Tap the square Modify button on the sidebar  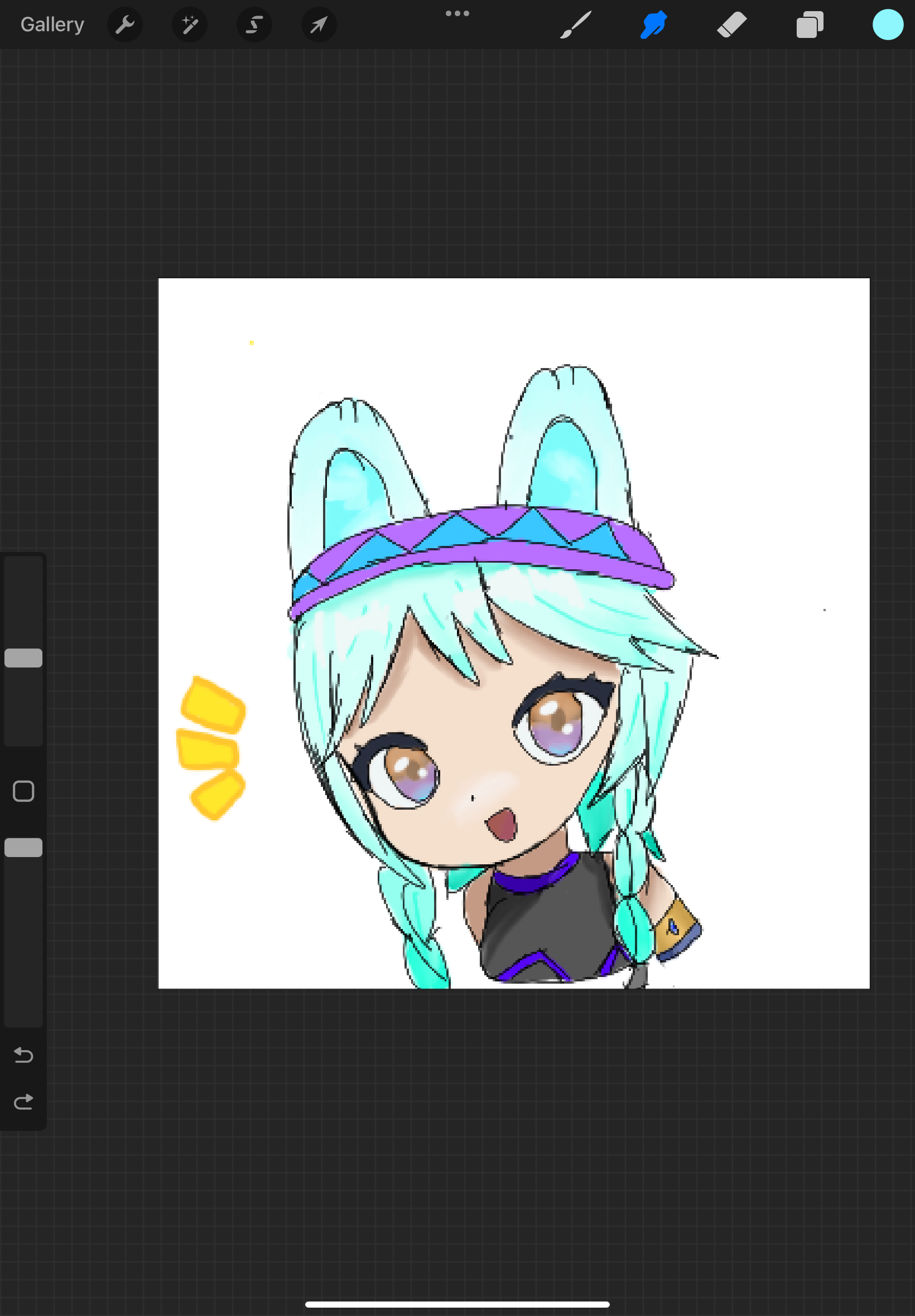[23, 791]
